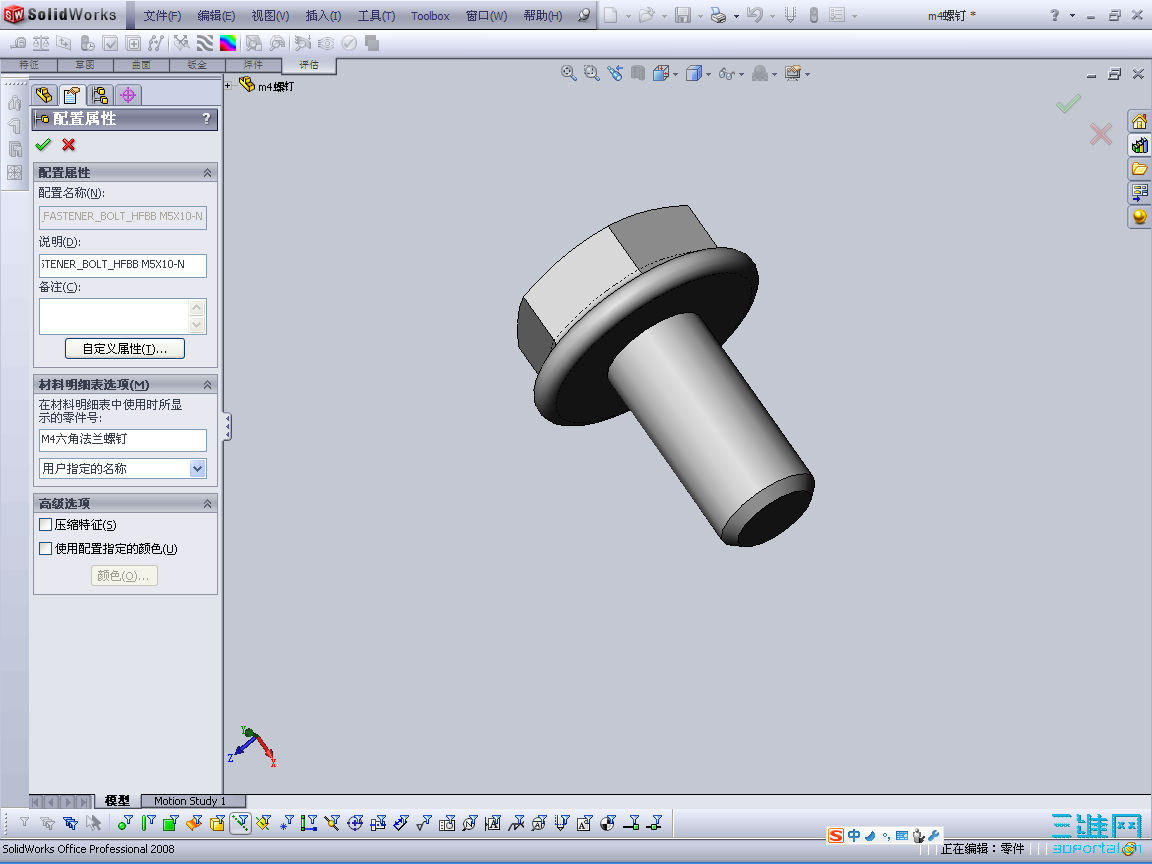Open the FeatureManager design tree tab
The width and height of the screenshot is (1152, 864).
pyautogui.click(x=44, y=95)
